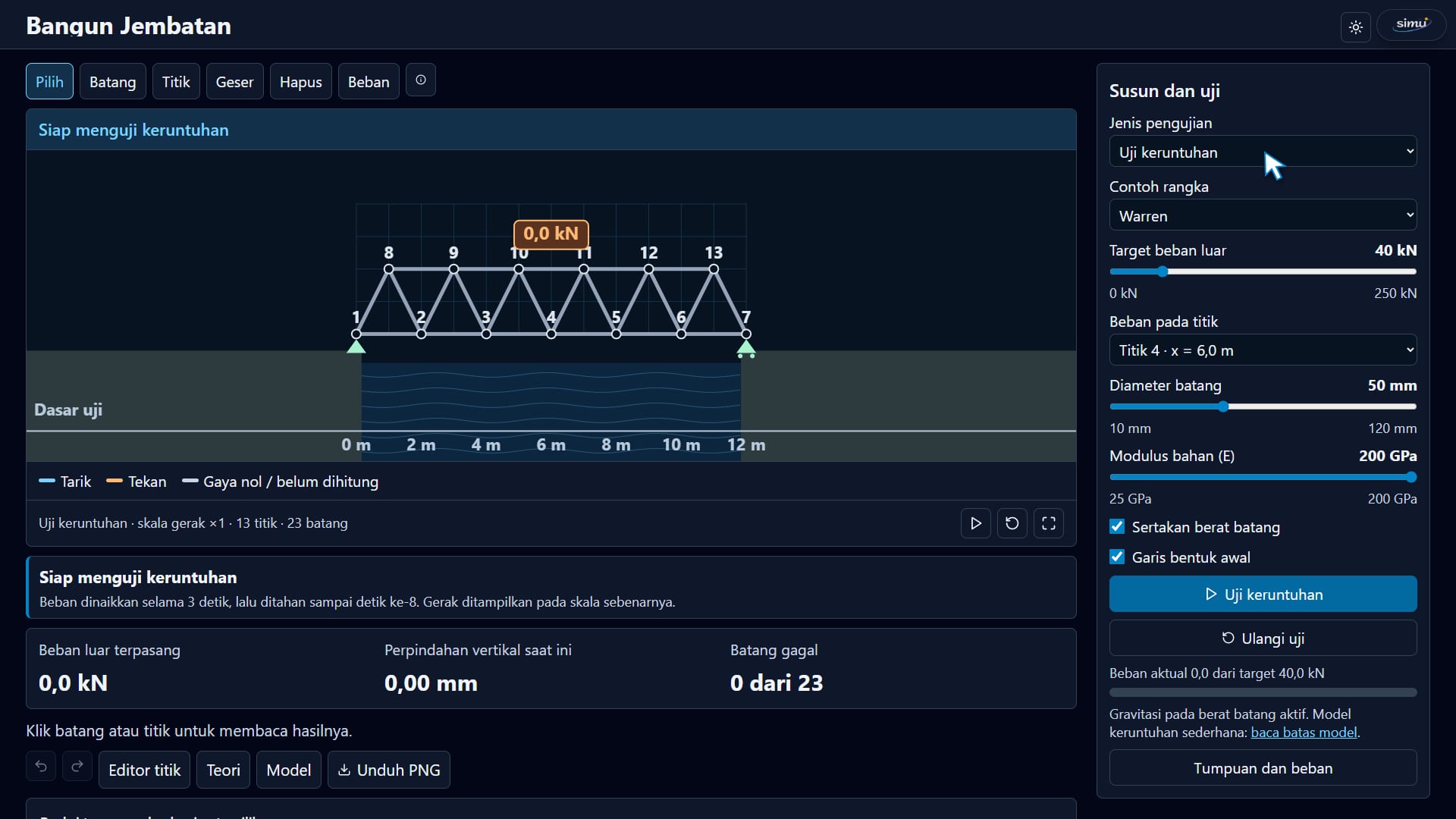Viewport: 1456px width, 819px height.
Task: Select truss joint 8 on the canvas
Action: tap(389, 269)
